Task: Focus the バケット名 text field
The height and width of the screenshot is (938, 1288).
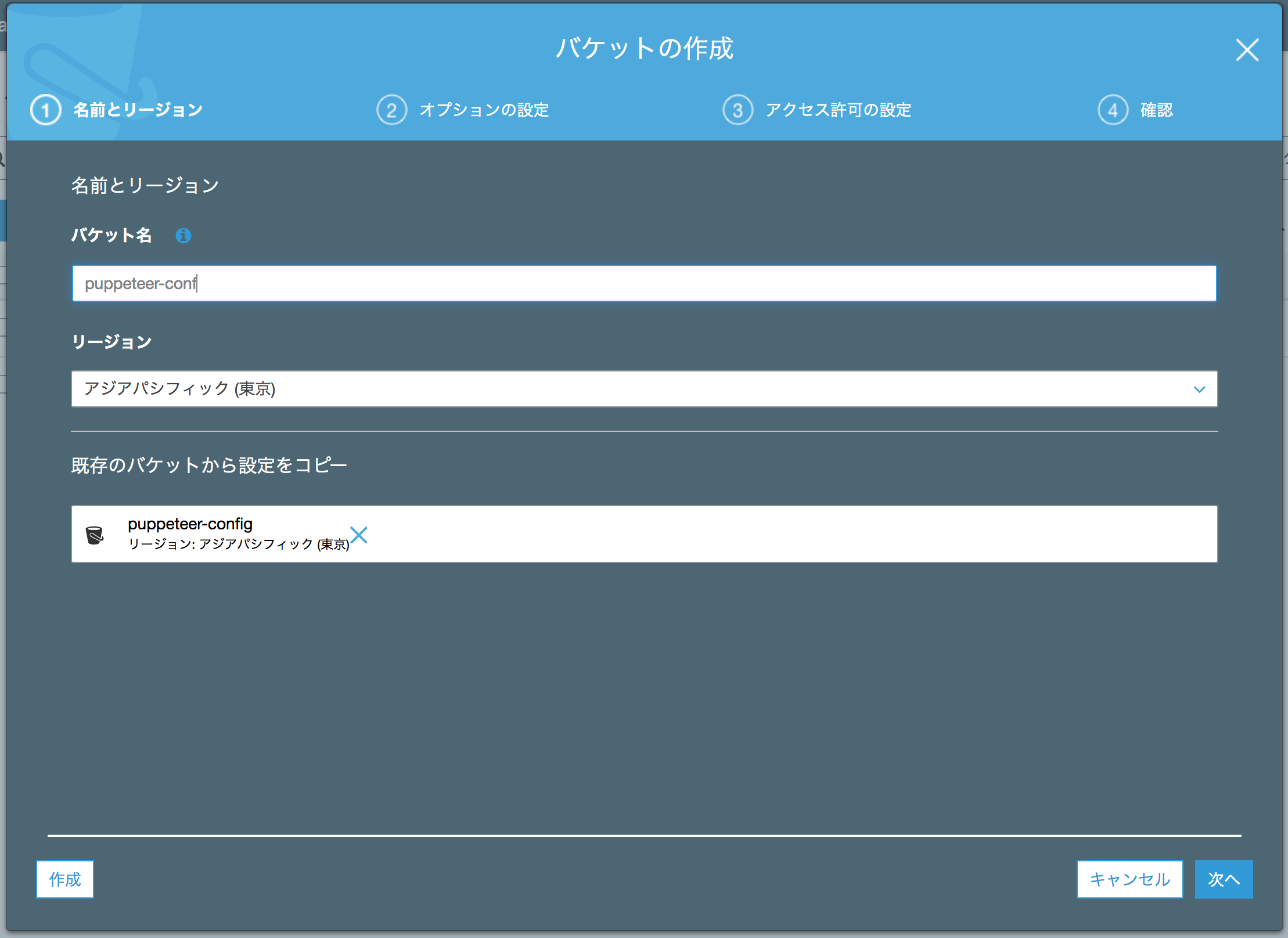Action: [x=643, y=283]
